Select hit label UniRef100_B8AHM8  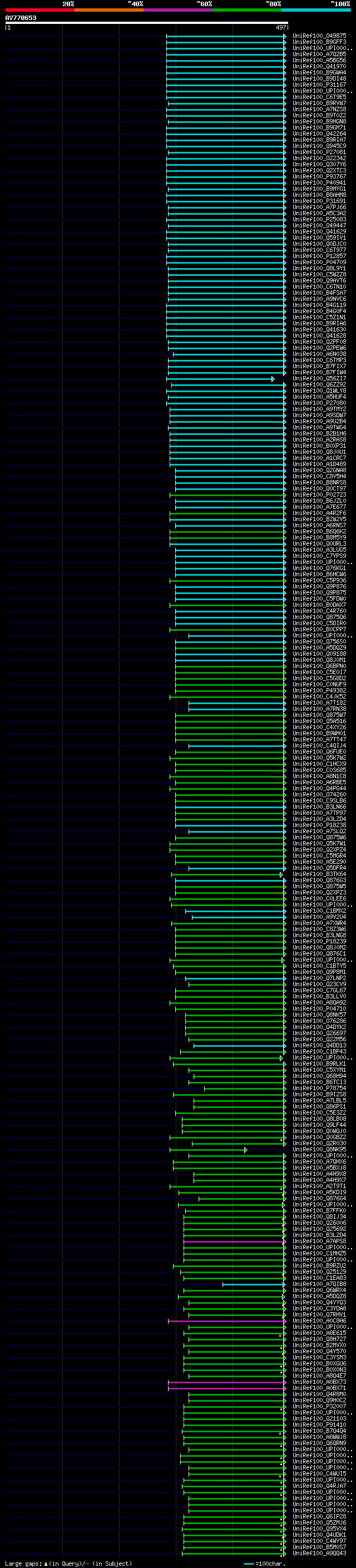pos(319,195)
